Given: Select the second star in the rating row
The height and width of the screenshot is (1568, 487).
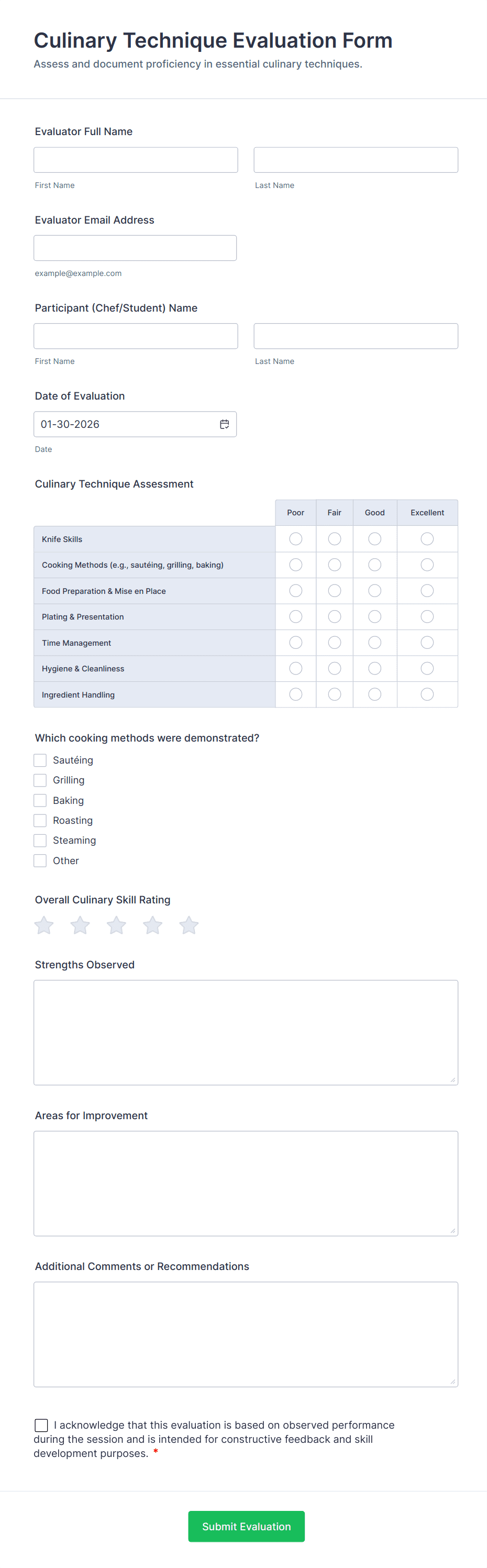Looking at the screenshot, I should (80, 925).
